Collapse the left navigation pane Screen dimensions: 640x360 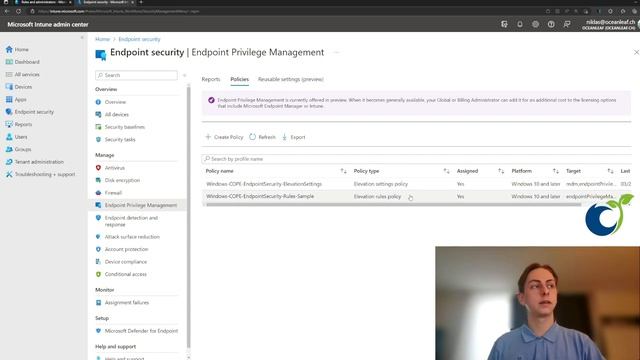point(82,37)
